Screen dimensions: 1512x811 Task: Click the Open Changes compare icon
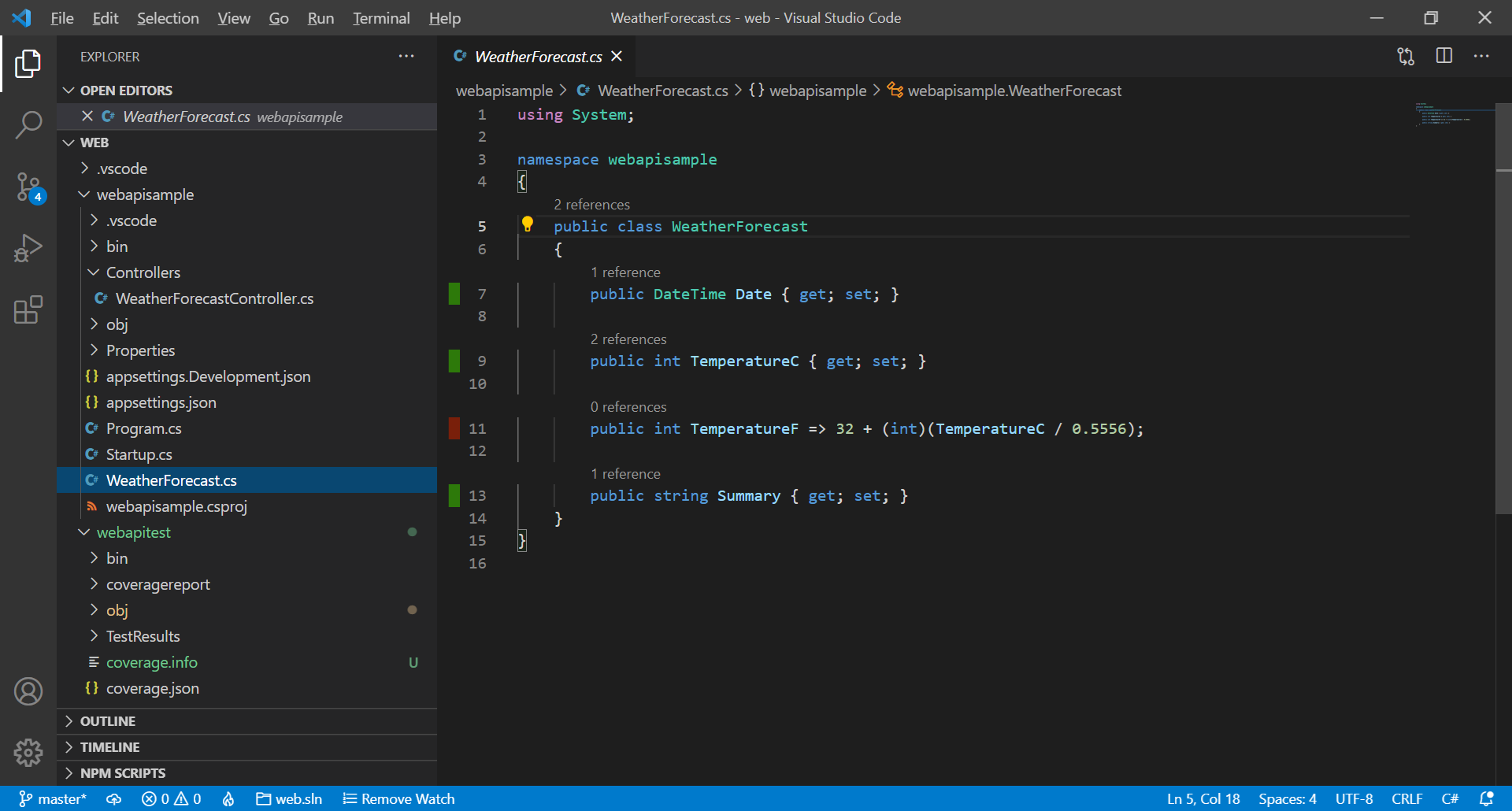tap(1406, 57)
